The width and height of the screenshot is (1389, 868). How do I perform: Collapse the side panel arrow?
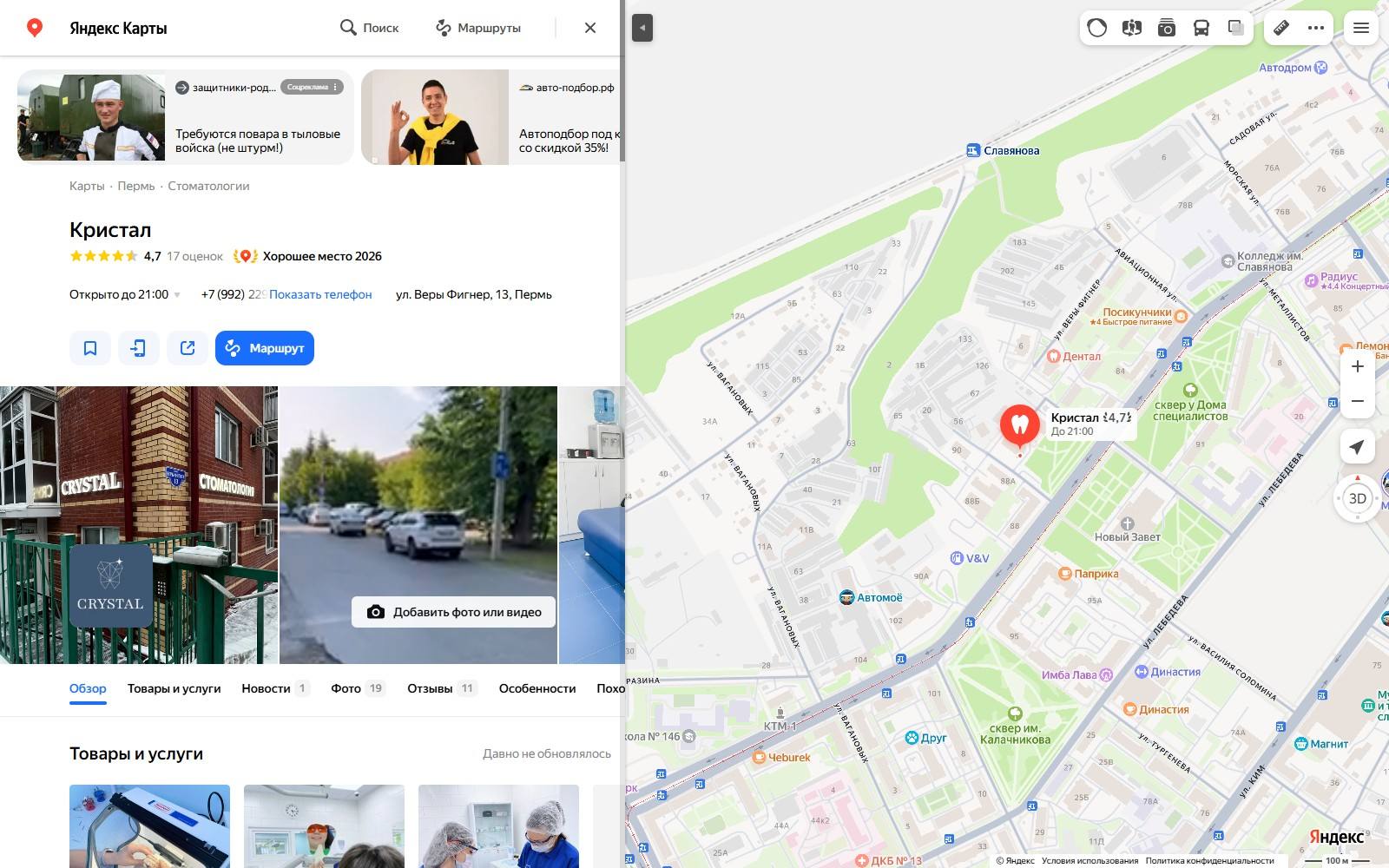point(642,28)
